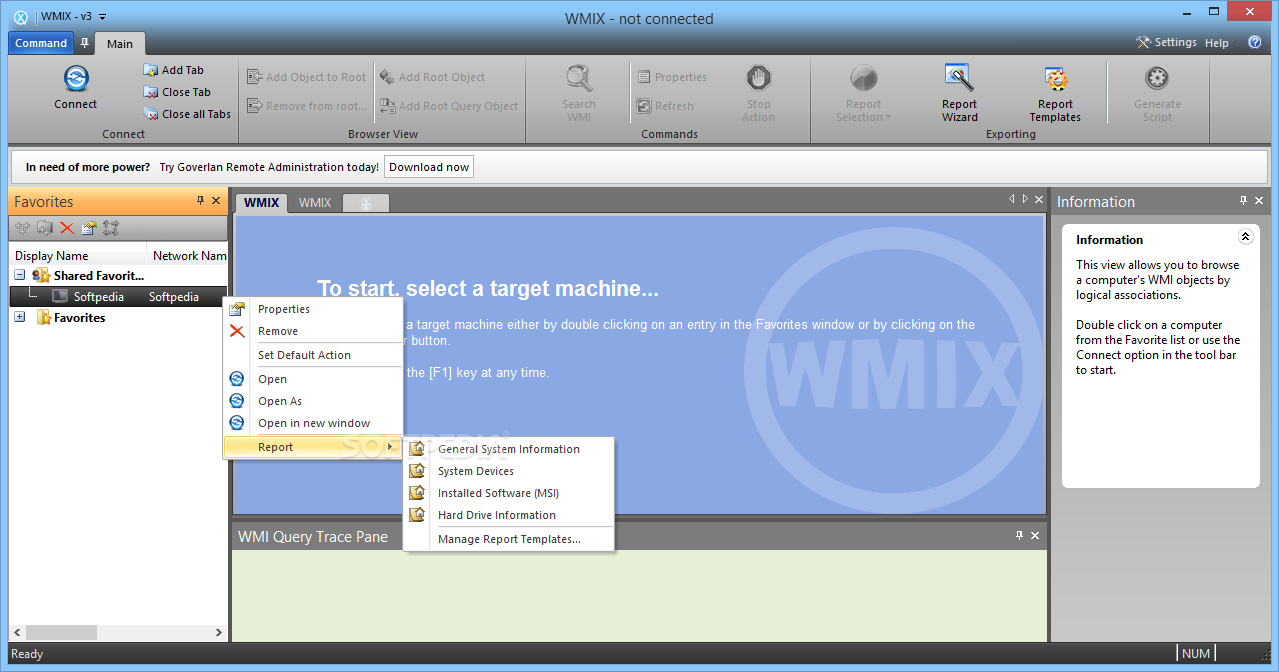Click the Close all Tabs icon
This screenshot has height=672, width=1279.
click(151, 114)
